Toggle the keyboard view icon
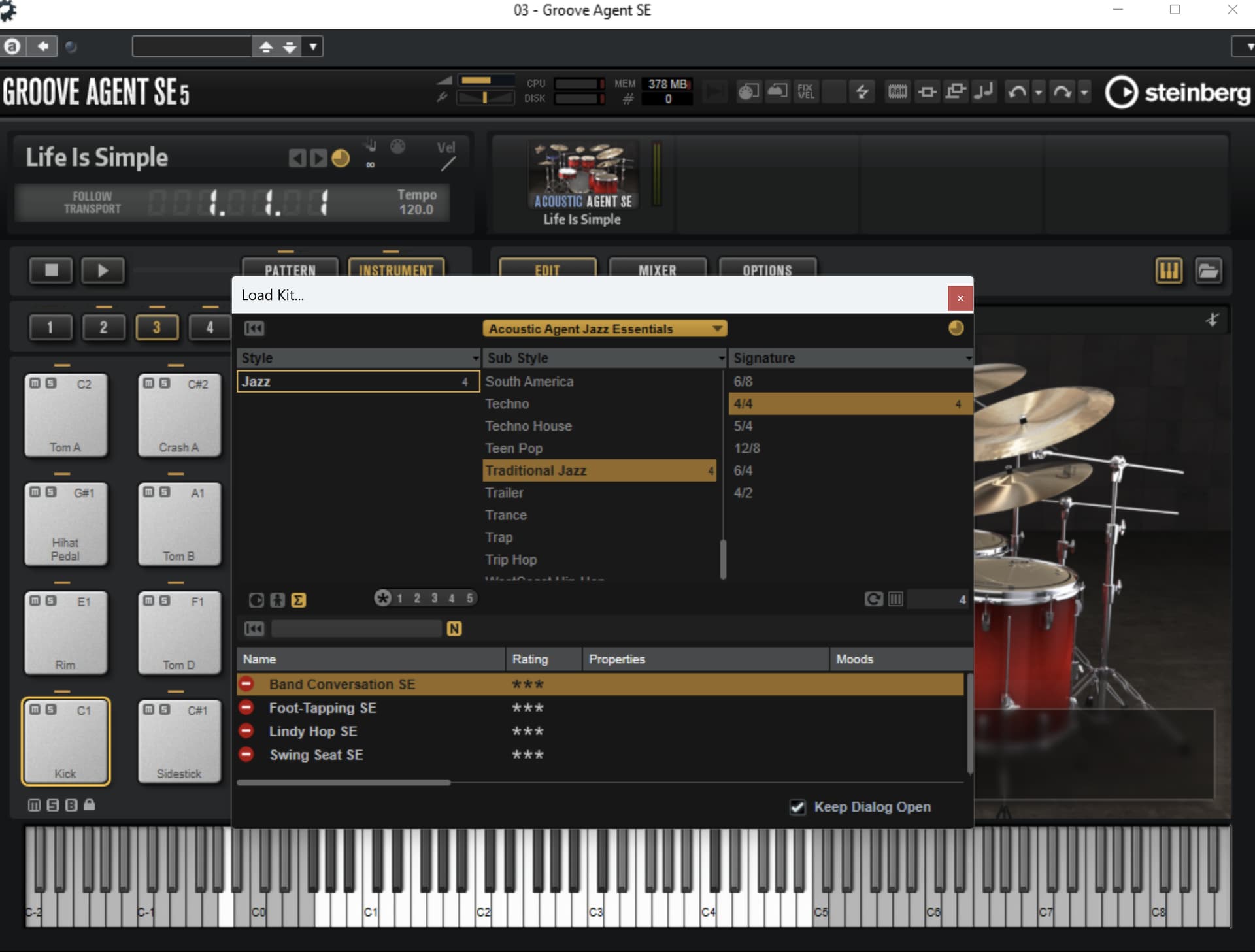The width and height of the screenshot is (1255, 952). pos(1168,271)
